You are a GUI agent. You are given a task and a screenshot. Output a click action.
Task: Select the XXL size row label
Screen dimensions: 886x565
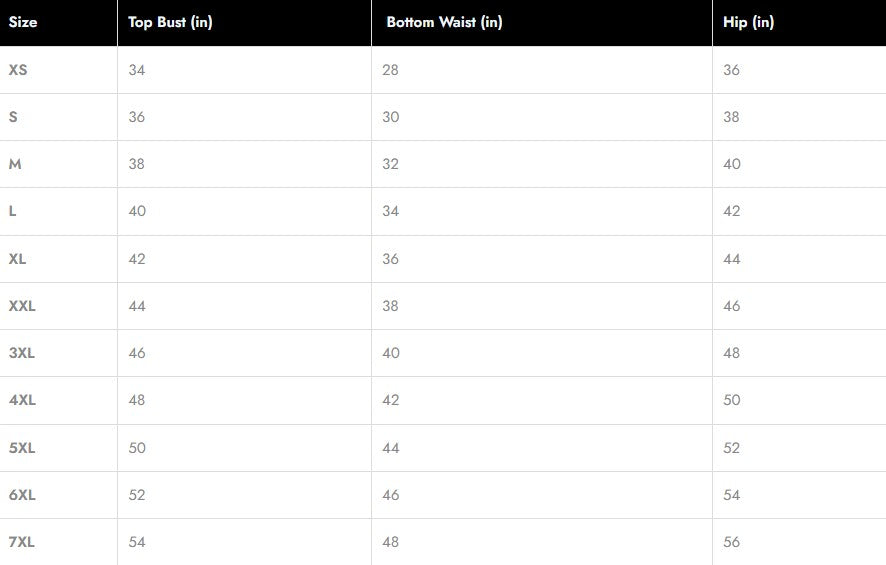tap(22, 306)
